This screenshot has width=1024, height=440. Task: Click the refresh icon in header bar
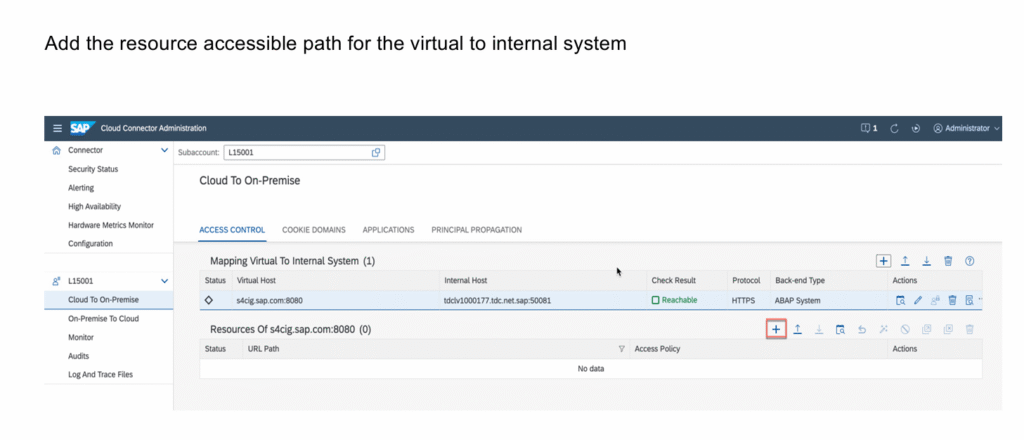tap(894, 128)
